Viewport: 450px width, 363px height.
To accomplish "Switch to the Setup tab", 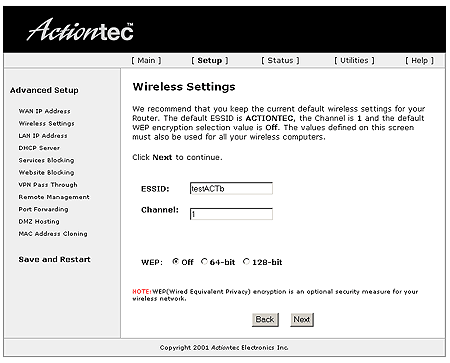I will pyautogui.click(x=210, y=60).
